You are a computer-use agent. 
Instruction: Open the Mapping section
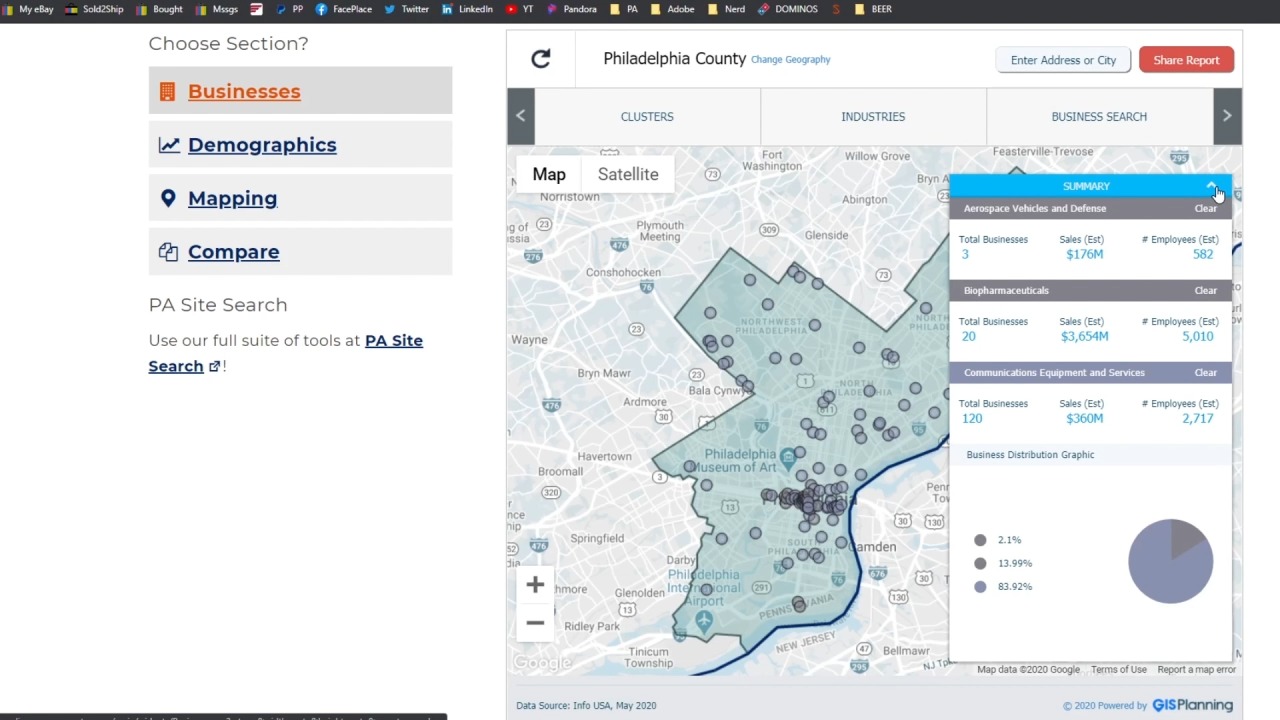point(300,198)
